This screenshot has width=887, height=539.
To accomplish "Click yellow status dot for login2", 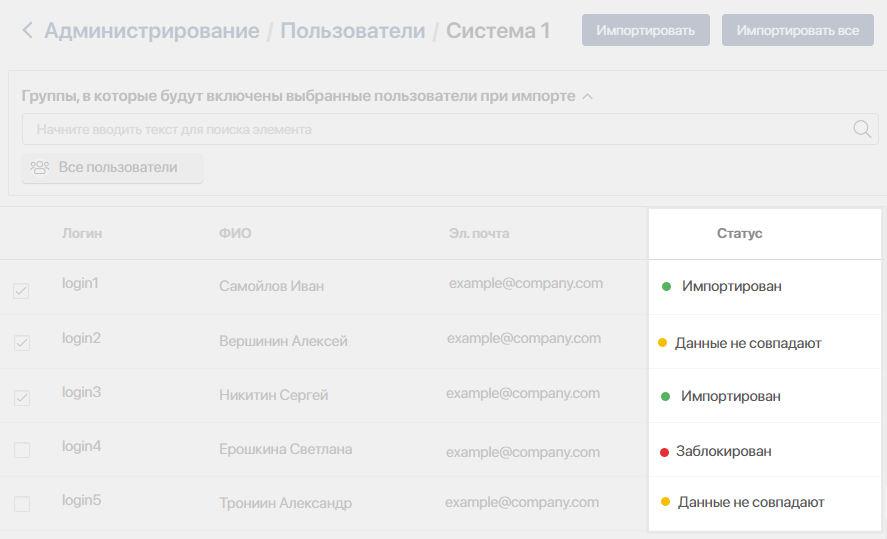I will click(662, 343).
